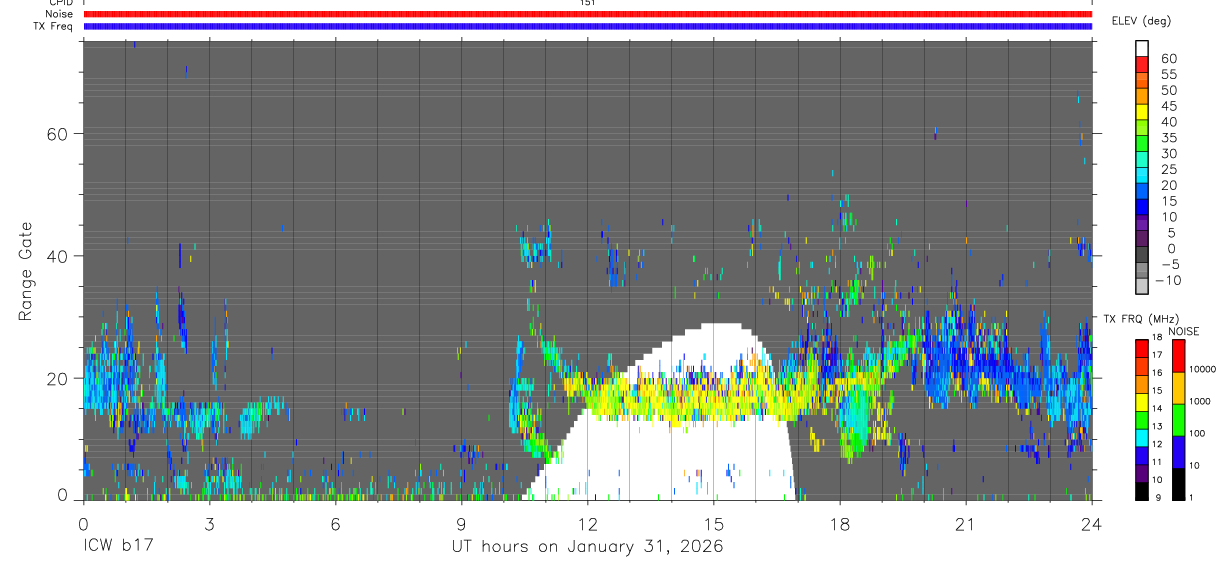Click "UT hours on January 31, 2026" label

pos(586,547)
